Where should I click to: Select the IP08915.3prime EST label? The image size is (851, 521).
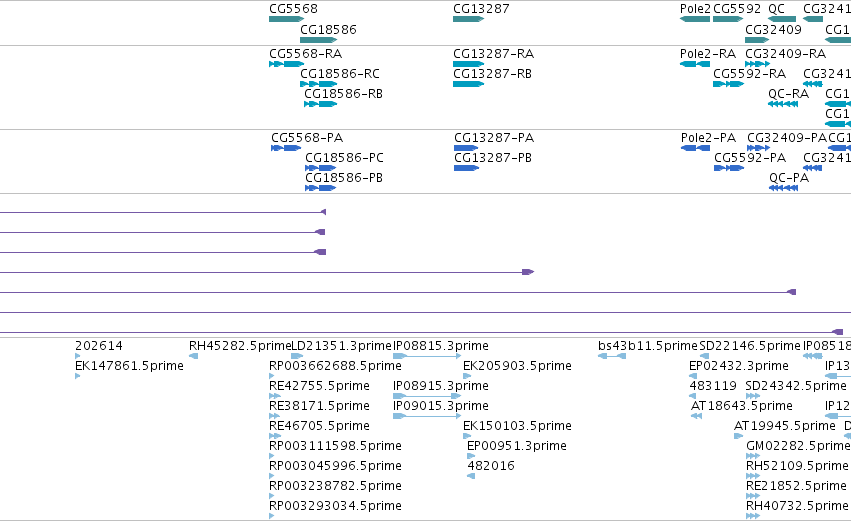441,386
